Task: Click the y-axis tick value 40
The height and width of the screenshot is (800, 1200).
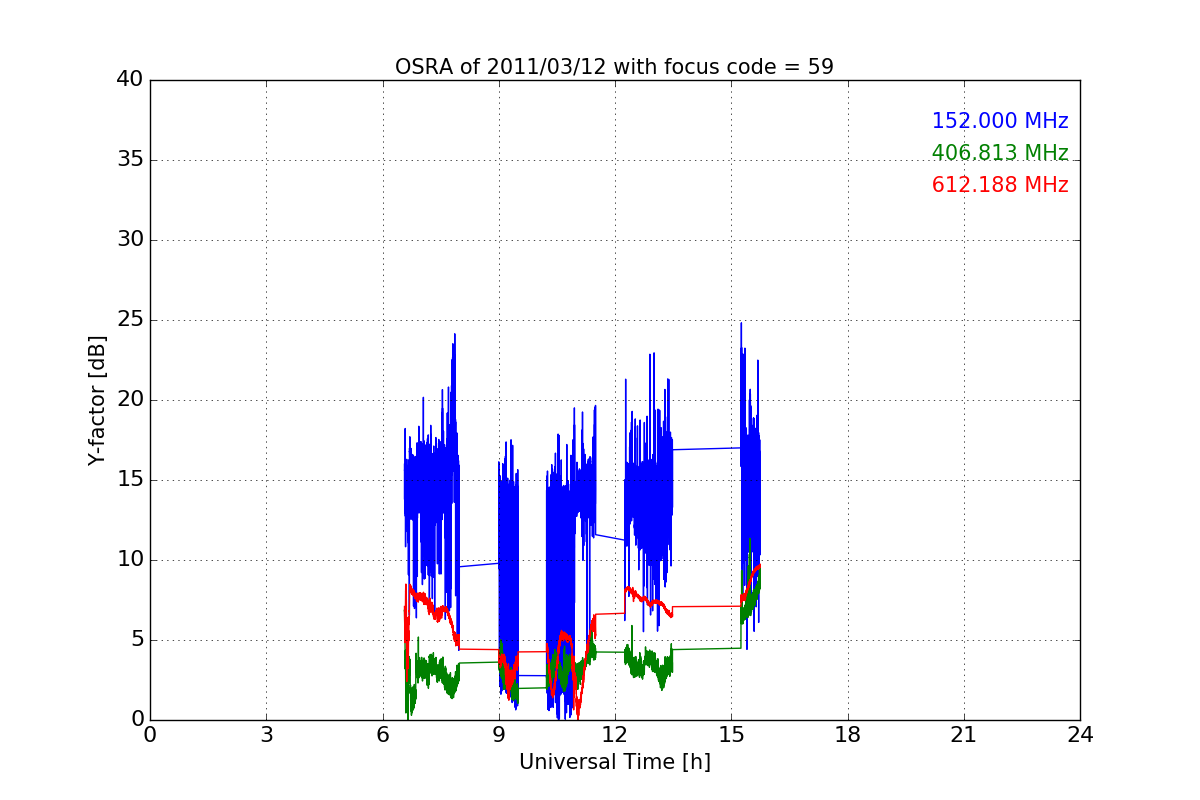Action: click(130, 80)
